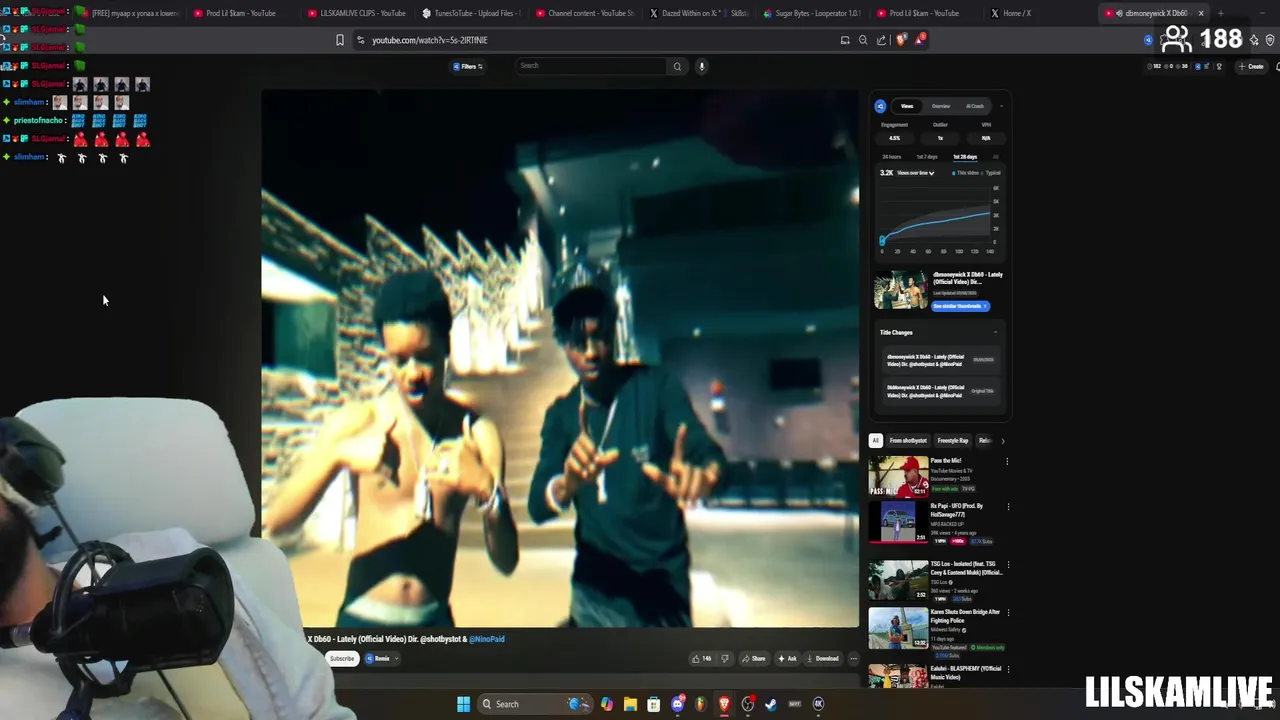Screen dimensions: 1280x720
Task: Select the Freestyle Rap chip
Action: [x=953, y=440]
